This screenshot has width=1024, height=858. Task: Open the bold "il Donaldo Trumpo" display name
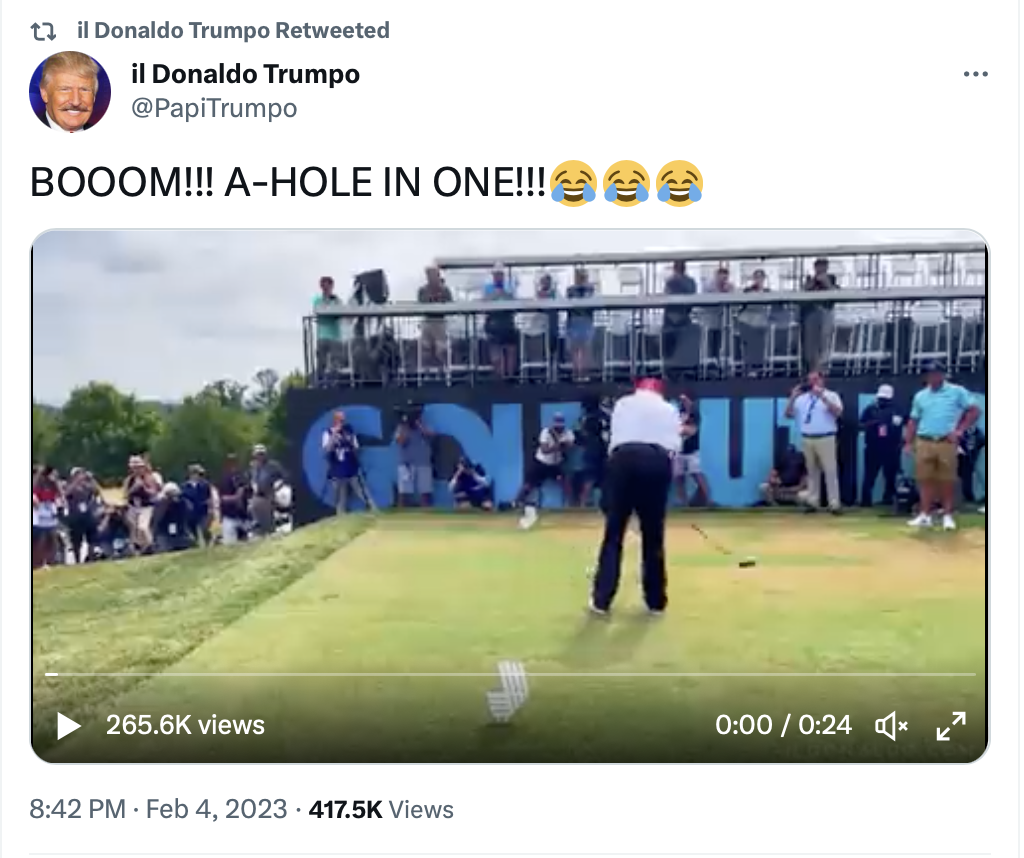pos(245,74)
